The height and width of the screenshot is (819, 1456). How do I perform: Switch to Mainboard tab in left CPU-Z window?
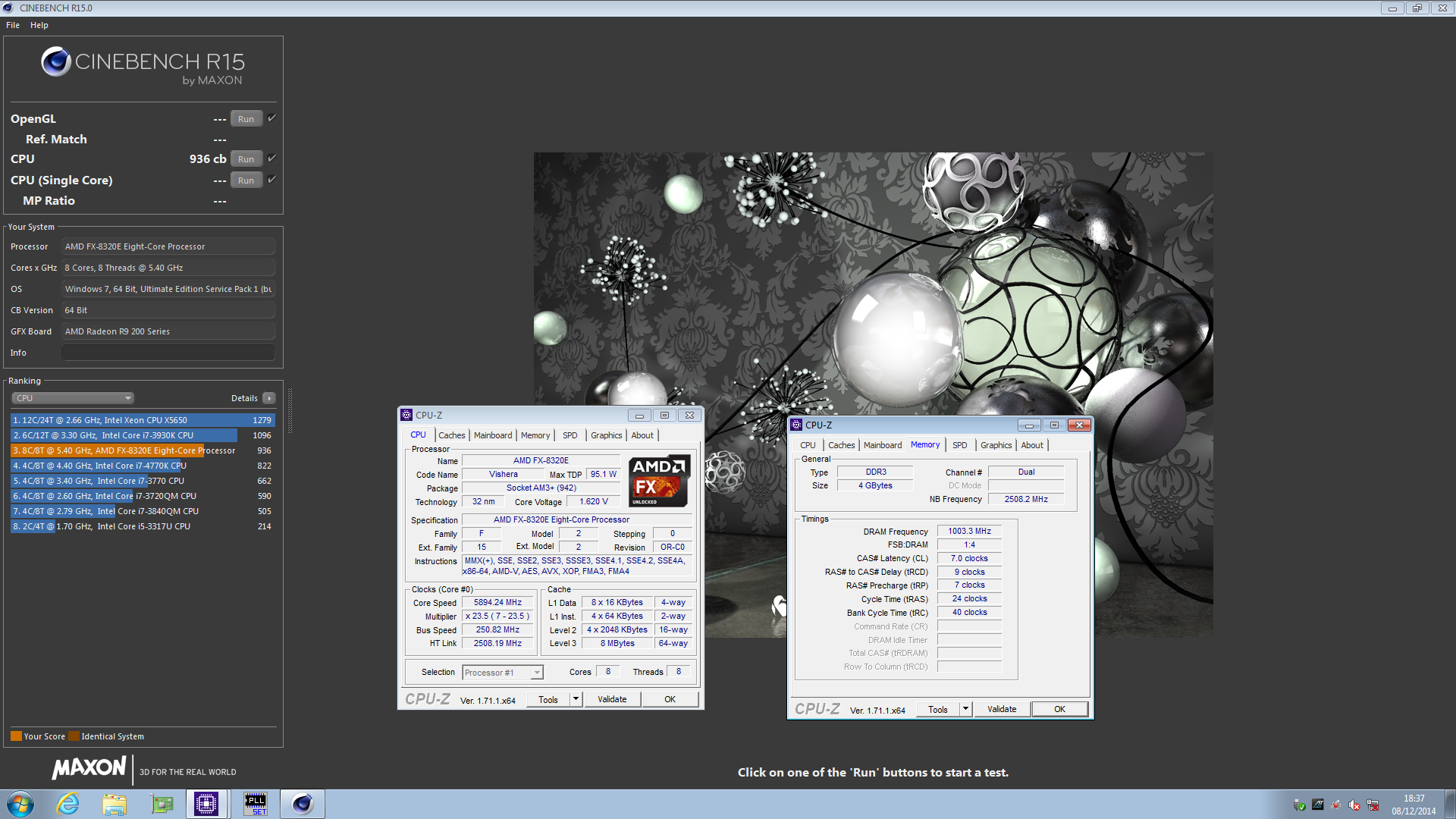pos(493,435)
